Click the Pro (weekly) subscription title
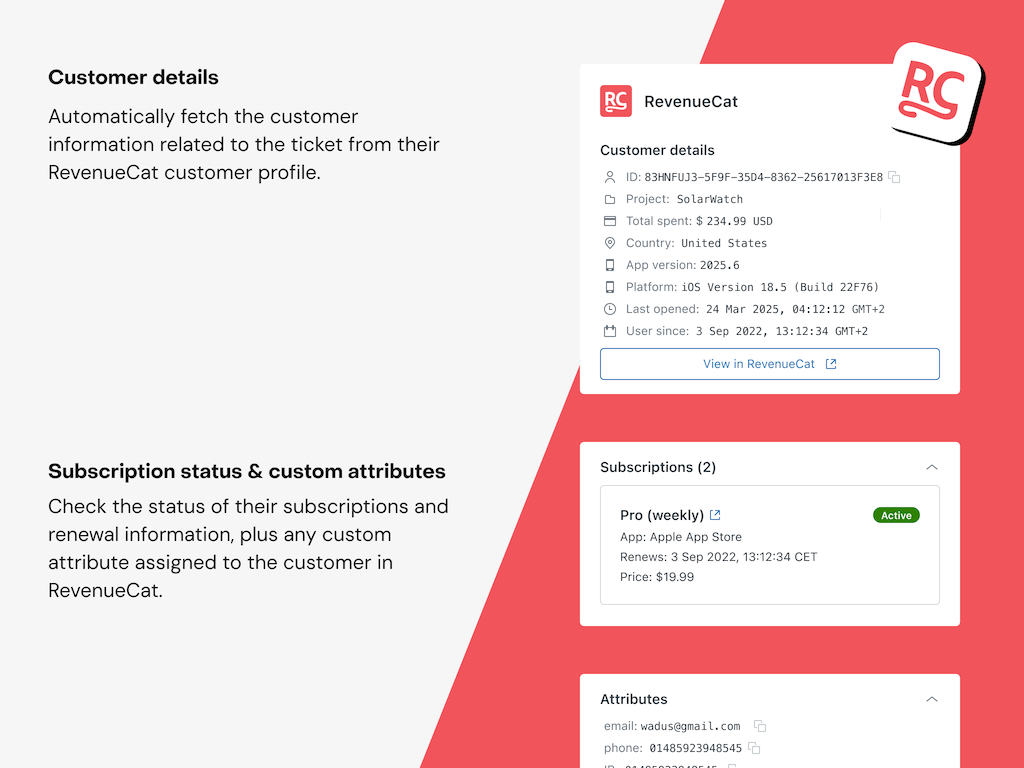Image resolution: width=1024 pixels, height=768 pixels. [x=662, y=515]
